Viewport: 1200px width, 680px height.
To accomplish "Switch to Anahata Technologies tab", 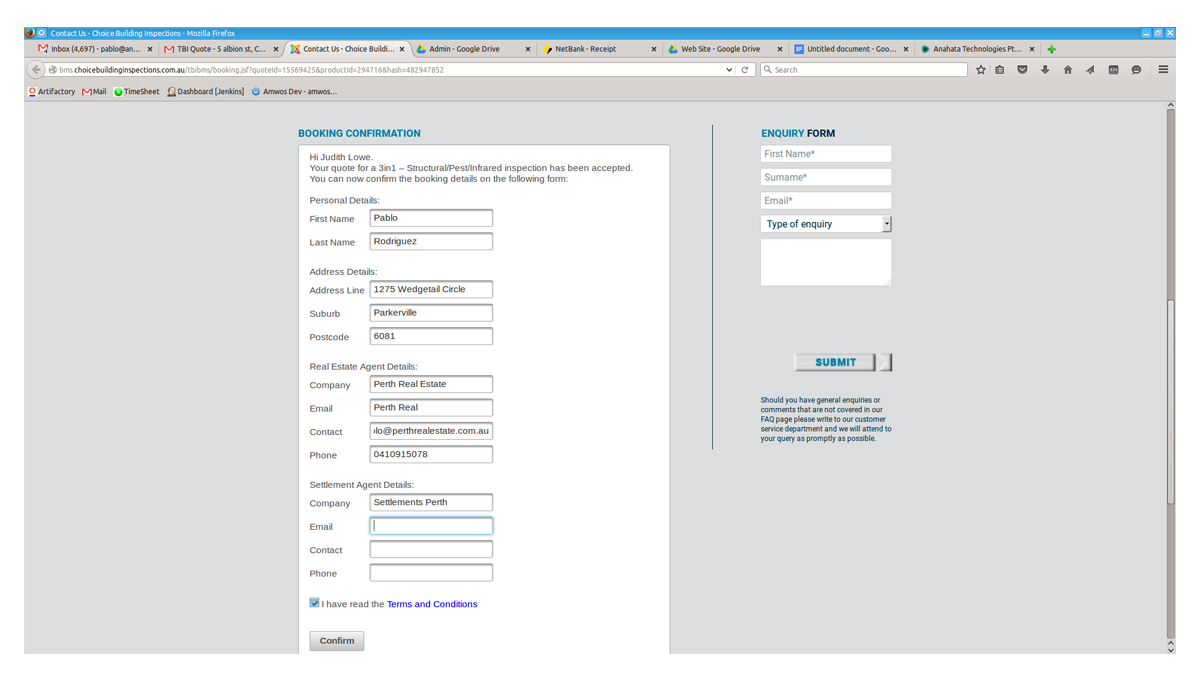I will coord(977,49).
